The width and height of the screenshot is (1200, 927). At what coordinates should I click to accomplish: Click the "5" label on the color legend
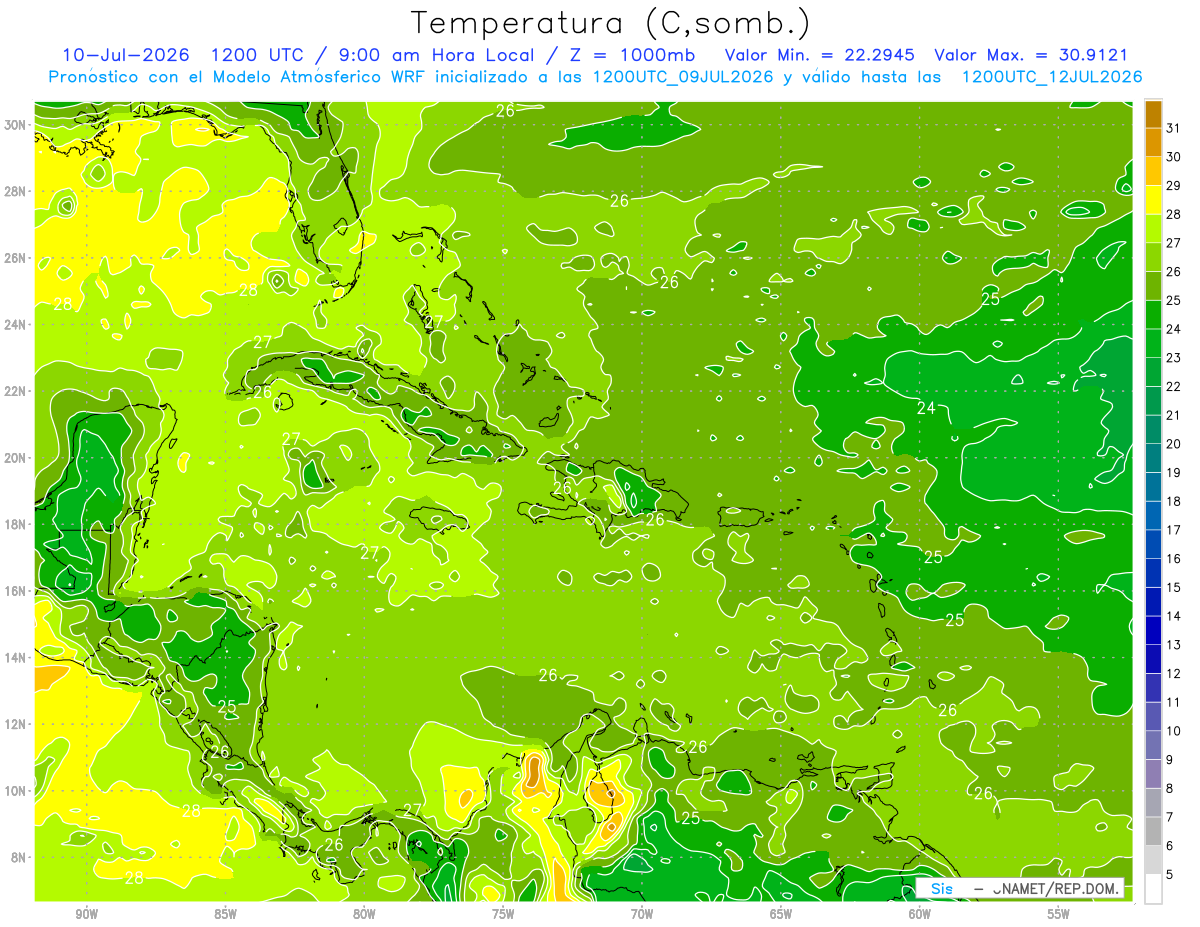pos(1170,874)
